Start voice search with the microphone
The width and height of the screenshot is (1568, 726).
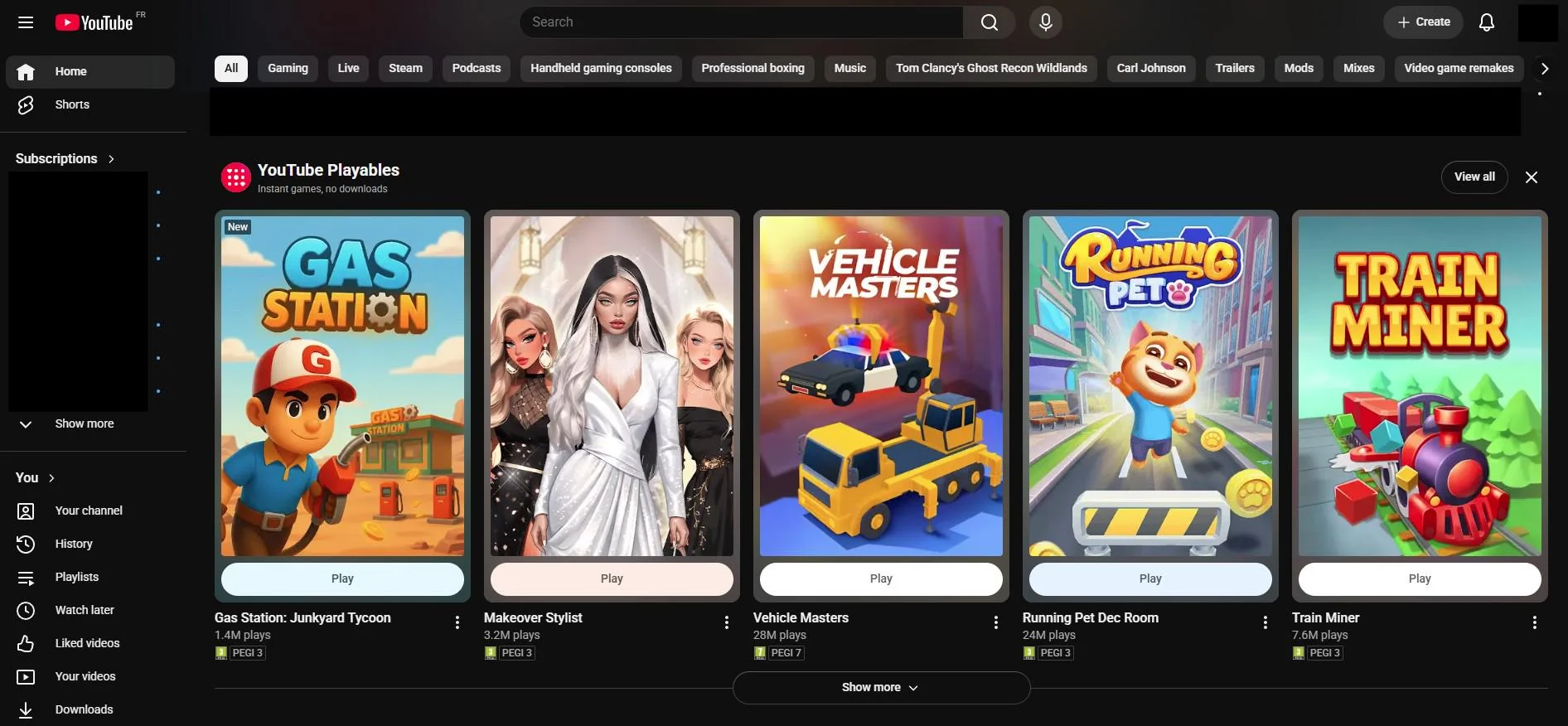(1046, 22)
